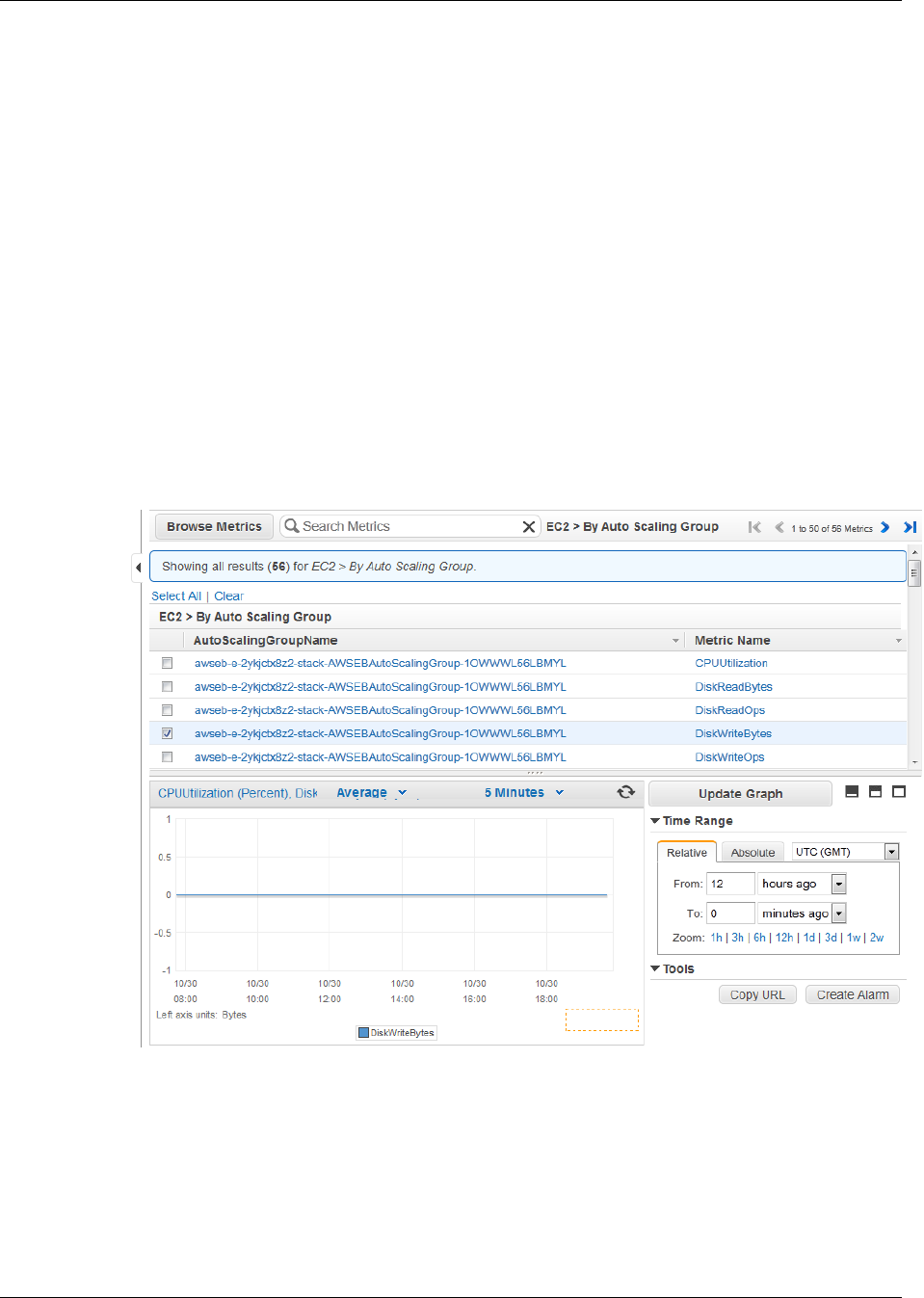The height and width of the screenshot is (1298, 924).
Task: Open the 5 Minutes period dropdown
Action: pyautogui.click(x=524, y=793)
